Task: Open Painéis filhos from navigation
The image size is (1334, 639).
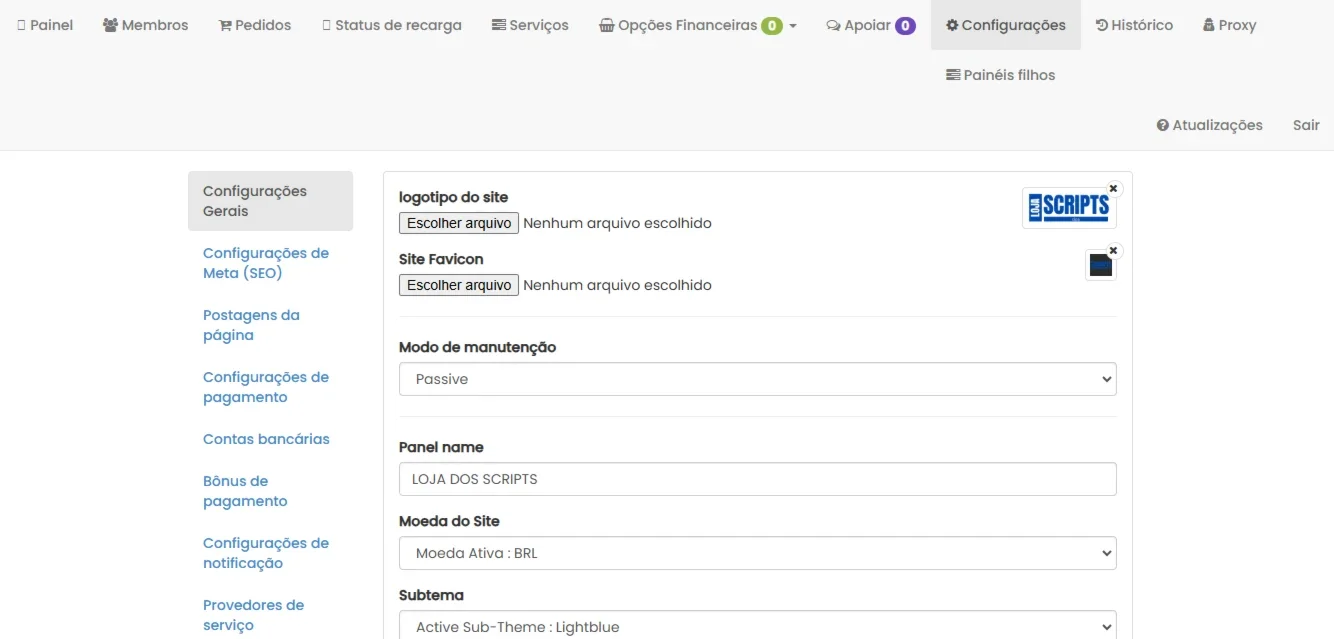Action: (x=1000, y=75)
